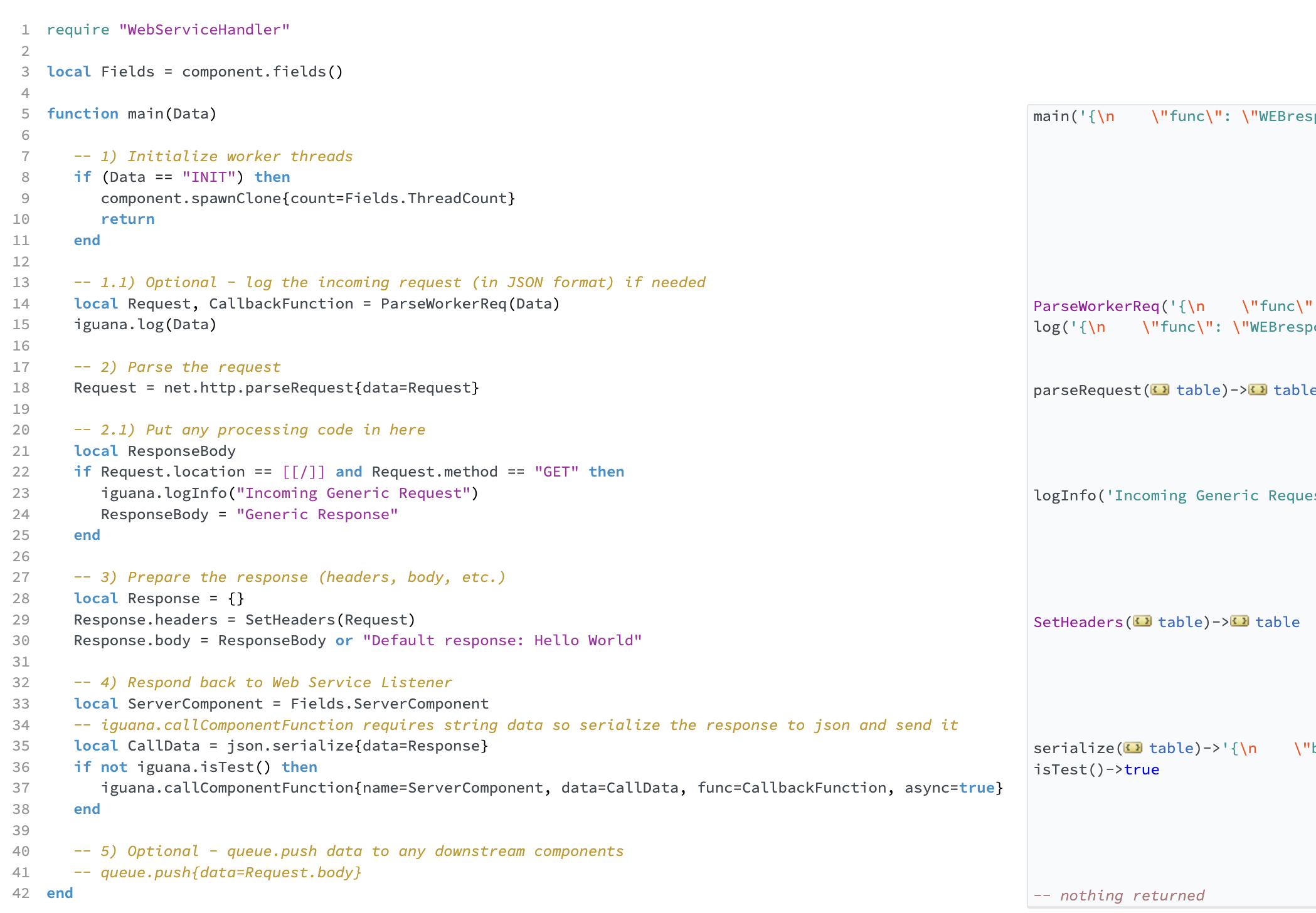Place cursor on "WebServiceHandler" require string
Viewport: 1316px width, 913px height.
(204, 30)
